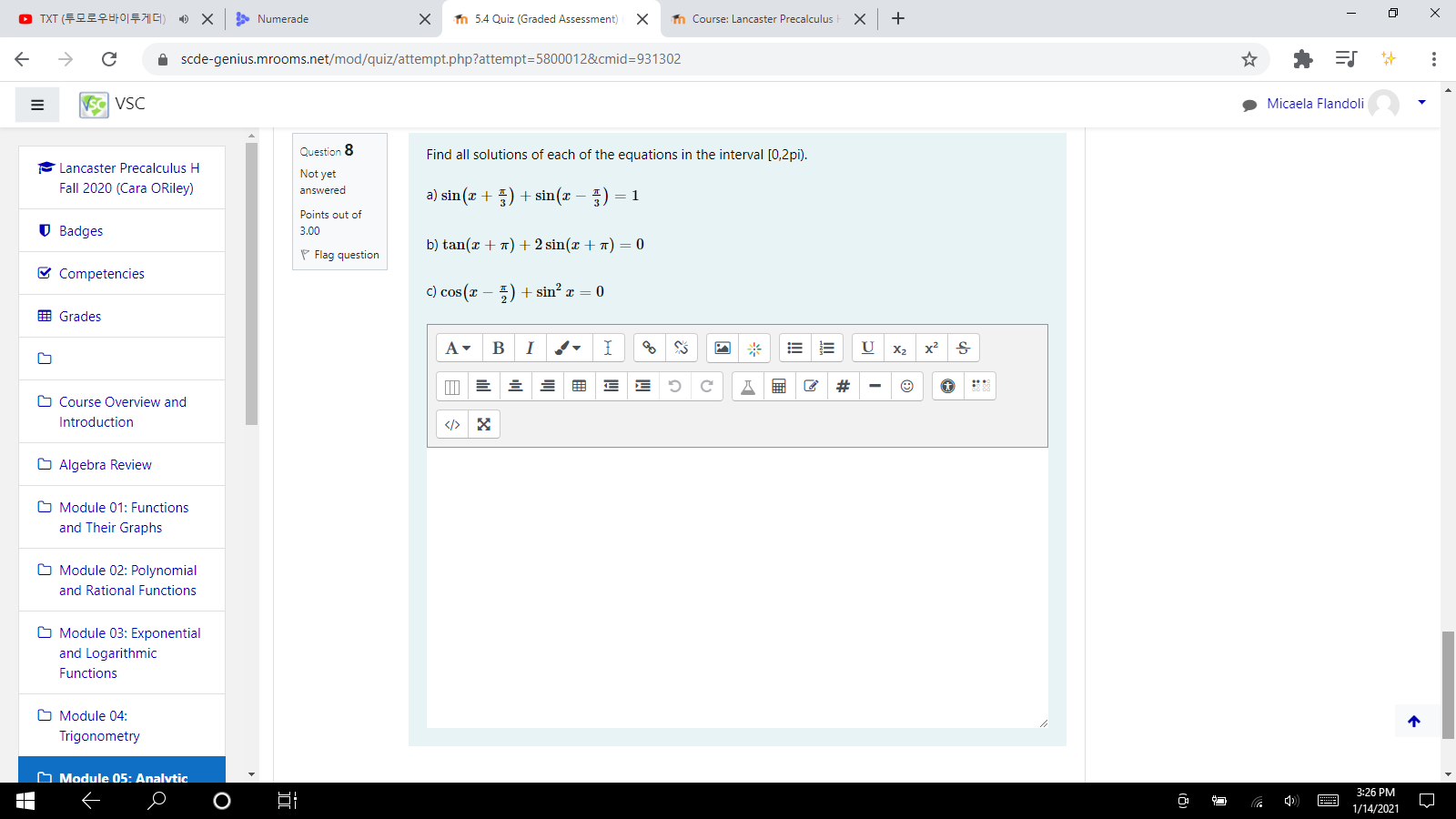Click the undo arrow in the editor

click(x=674, y=386)
